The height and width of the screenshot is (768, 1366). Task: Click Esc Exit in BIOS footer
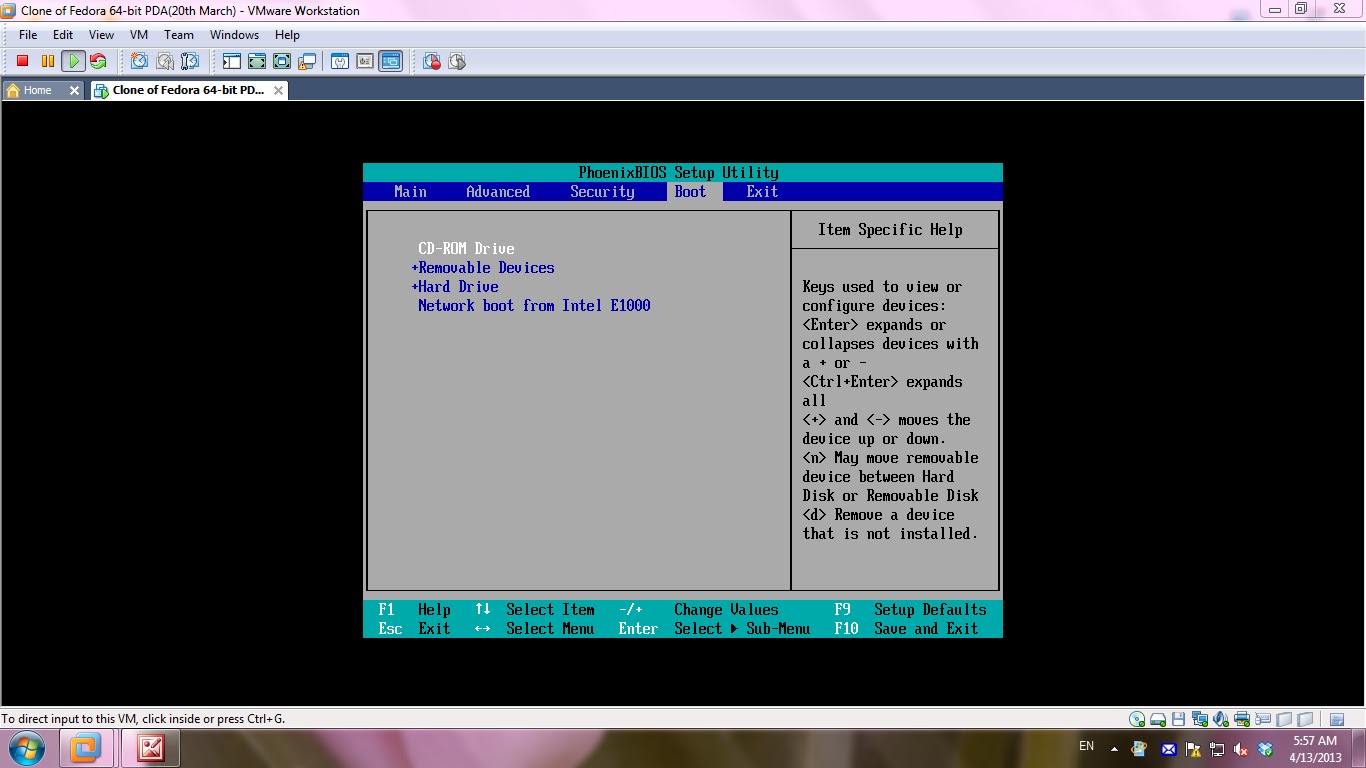click(x=414, y=629)
